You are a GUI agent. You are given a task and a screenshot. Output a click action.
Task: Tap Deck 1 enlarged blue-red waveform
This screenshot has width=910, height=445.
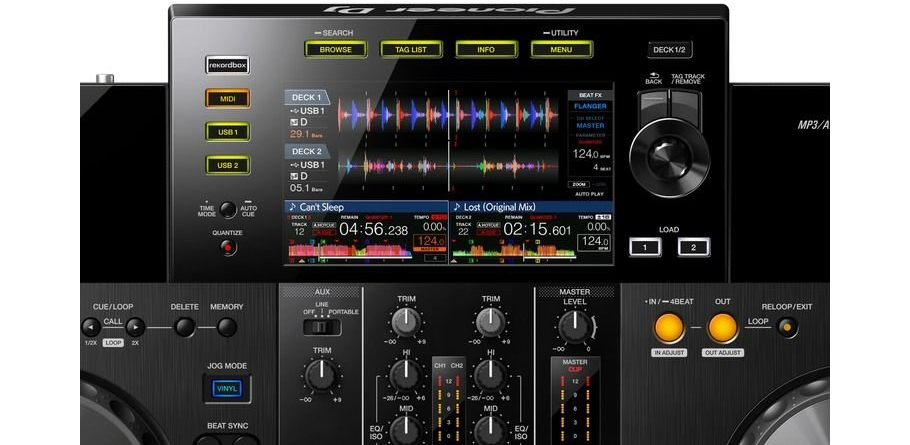pos(450,114)
